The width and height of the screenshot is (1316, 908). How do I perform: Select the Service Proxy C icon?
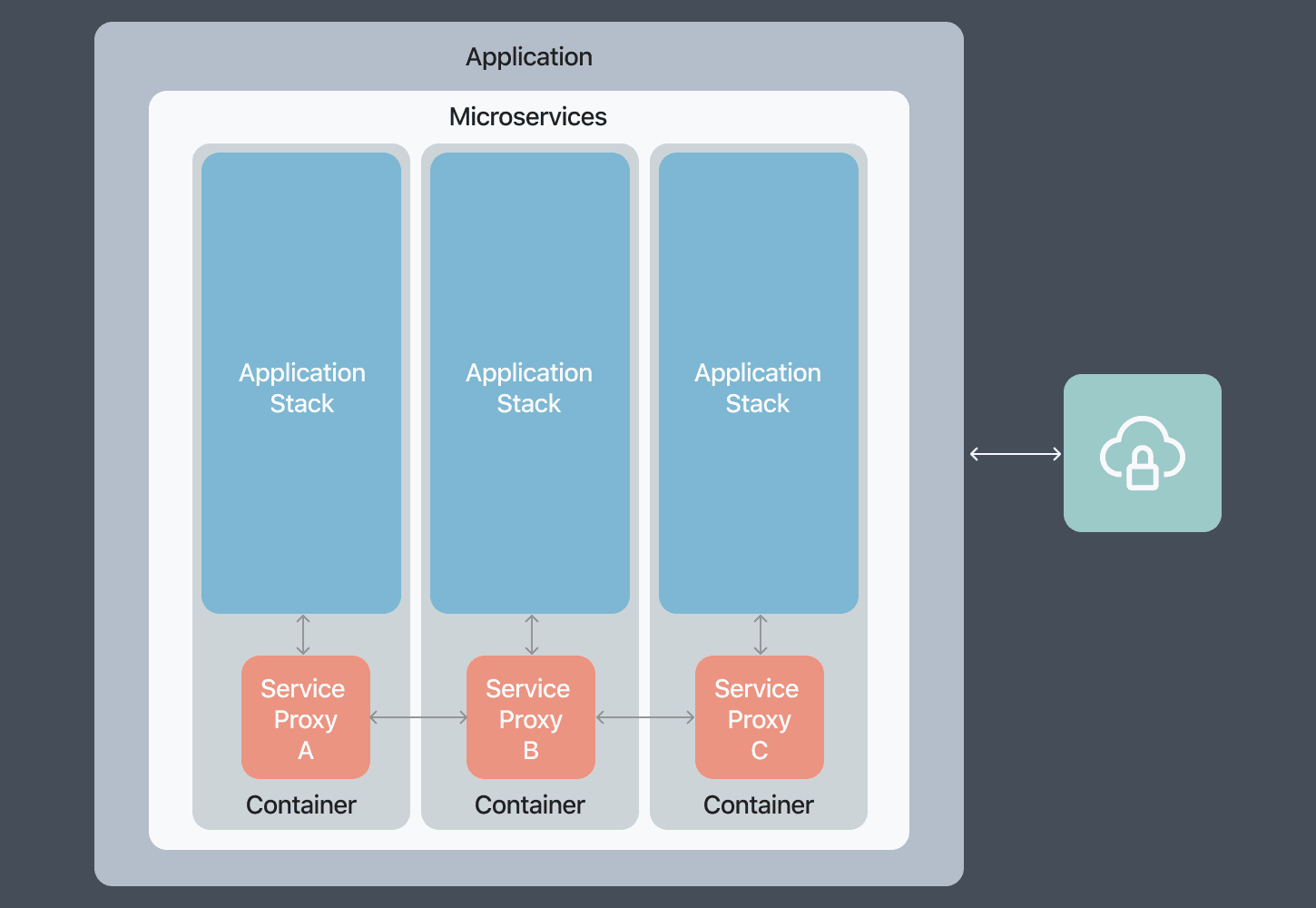click(759, 717)
